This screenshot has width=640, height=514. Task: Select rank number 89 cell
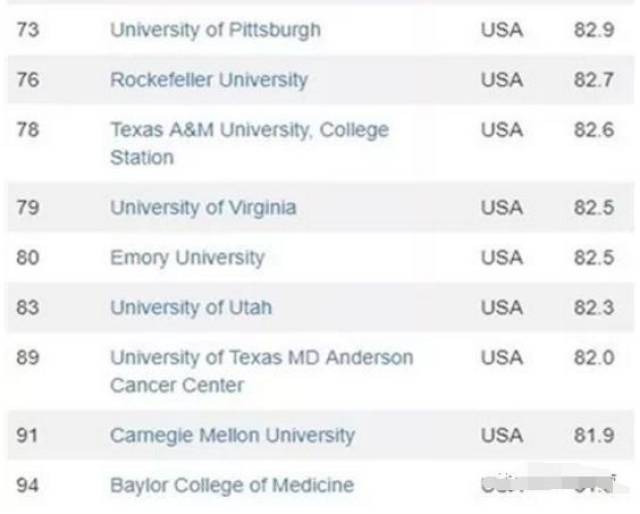coord(28,357)
